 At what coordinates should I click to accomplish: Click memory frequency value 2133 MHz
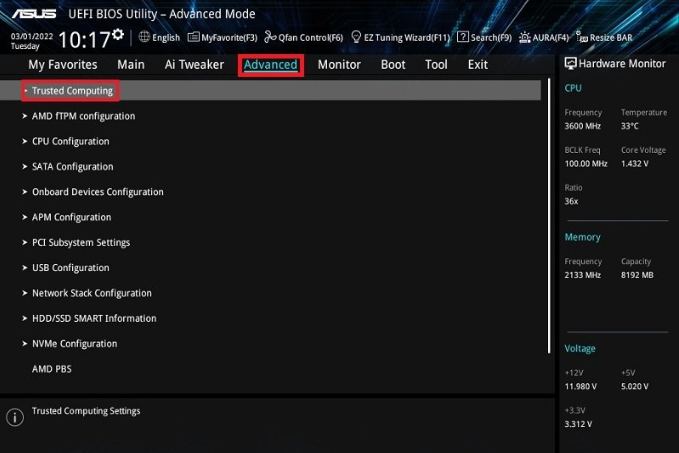click(x=582, y=275)
